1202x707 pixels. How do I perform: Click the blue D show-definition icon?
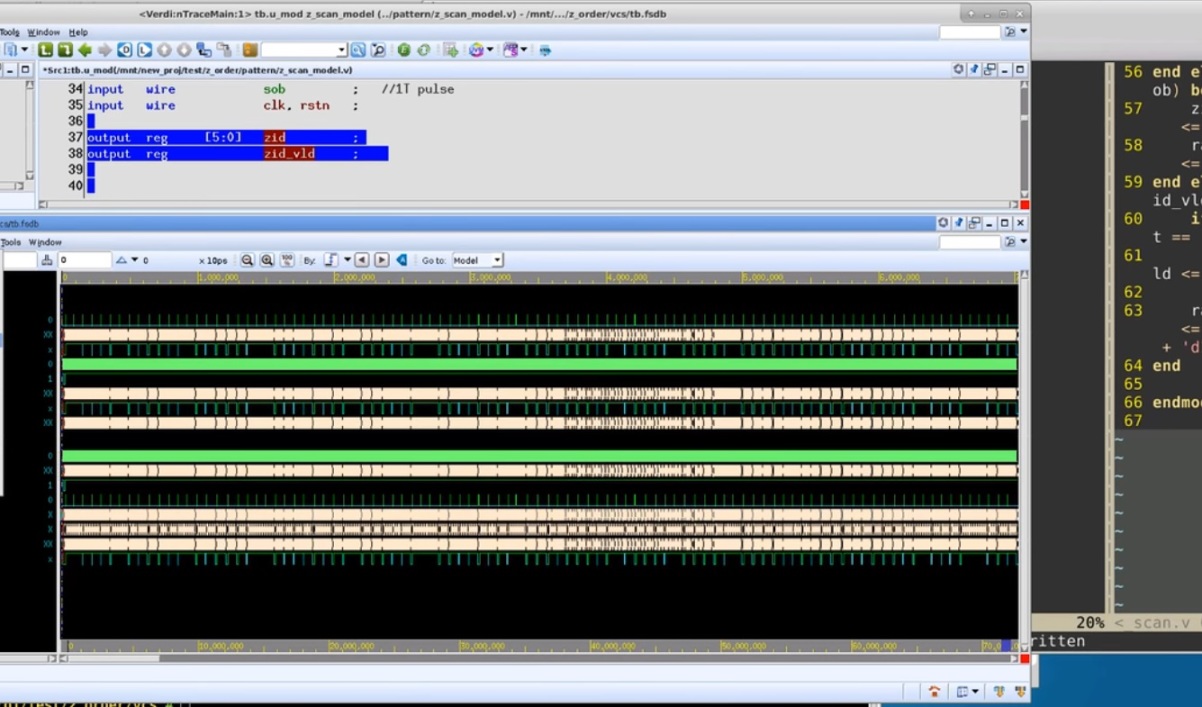coord(124,50)
